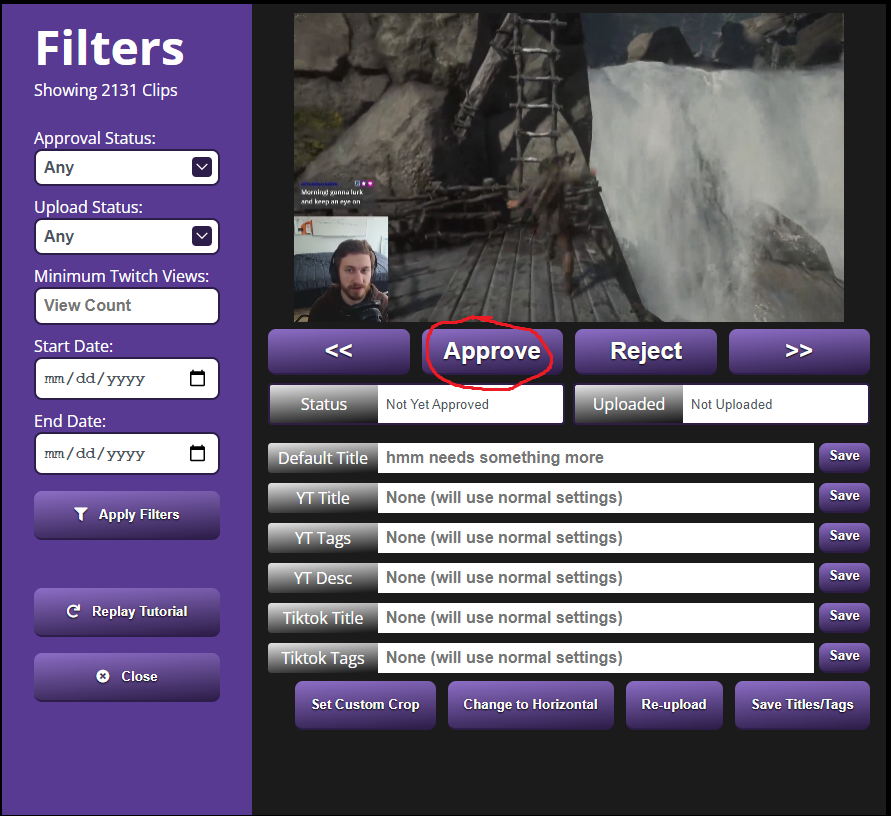
Task: Save the Tiktok Tags
Action: coord(844,656)
